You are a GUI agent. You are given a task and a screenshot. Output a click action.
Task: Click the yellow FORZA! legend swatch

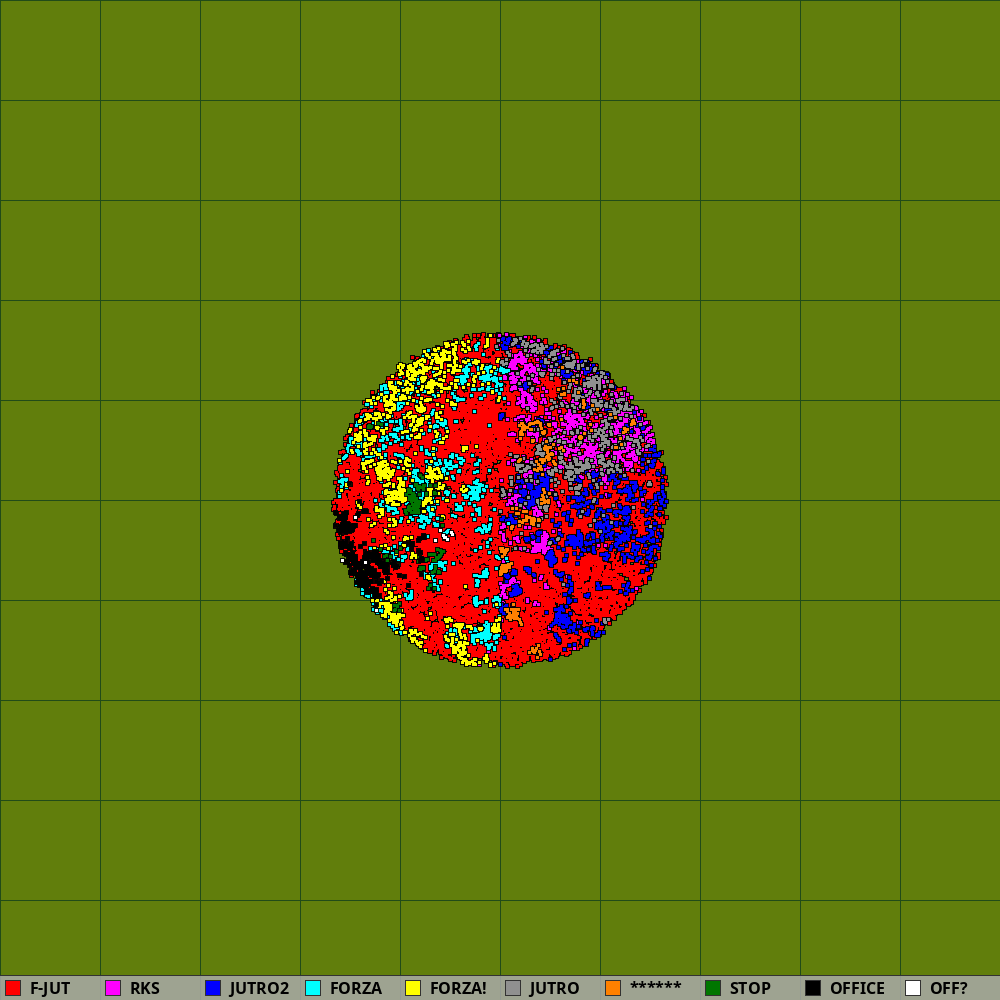(x=413, y=988)
